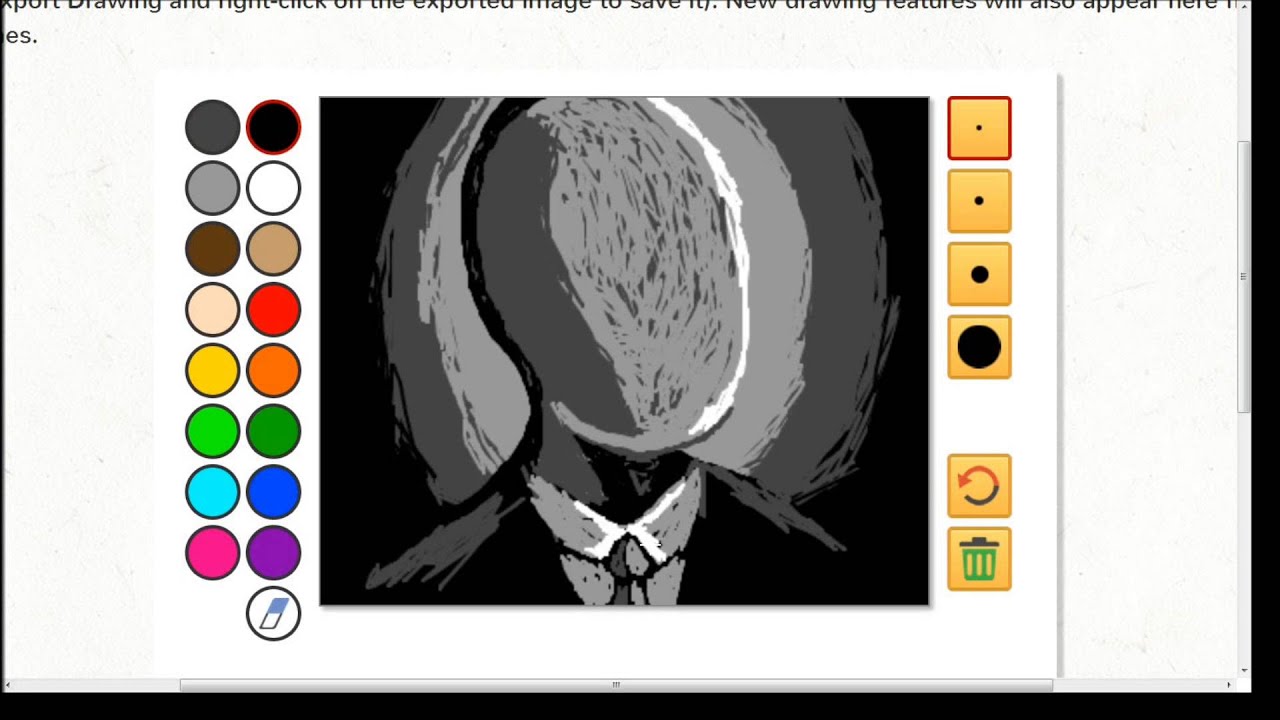Pick the purple color swatch
The width and height of the screenshot is (1280, 720).
273,552
